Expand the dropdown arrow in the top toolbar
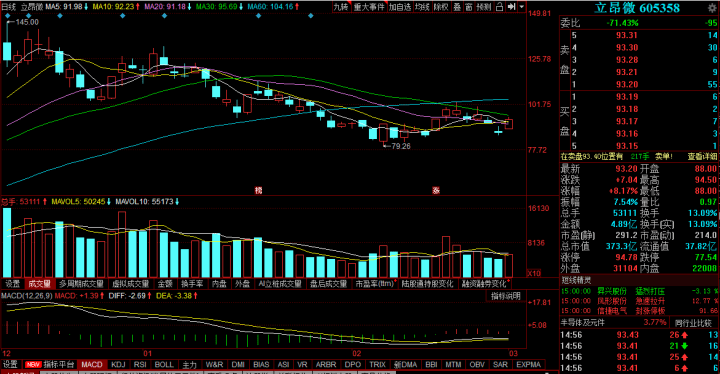The height and width of the screenshot is (374, 720). point(522,7)
